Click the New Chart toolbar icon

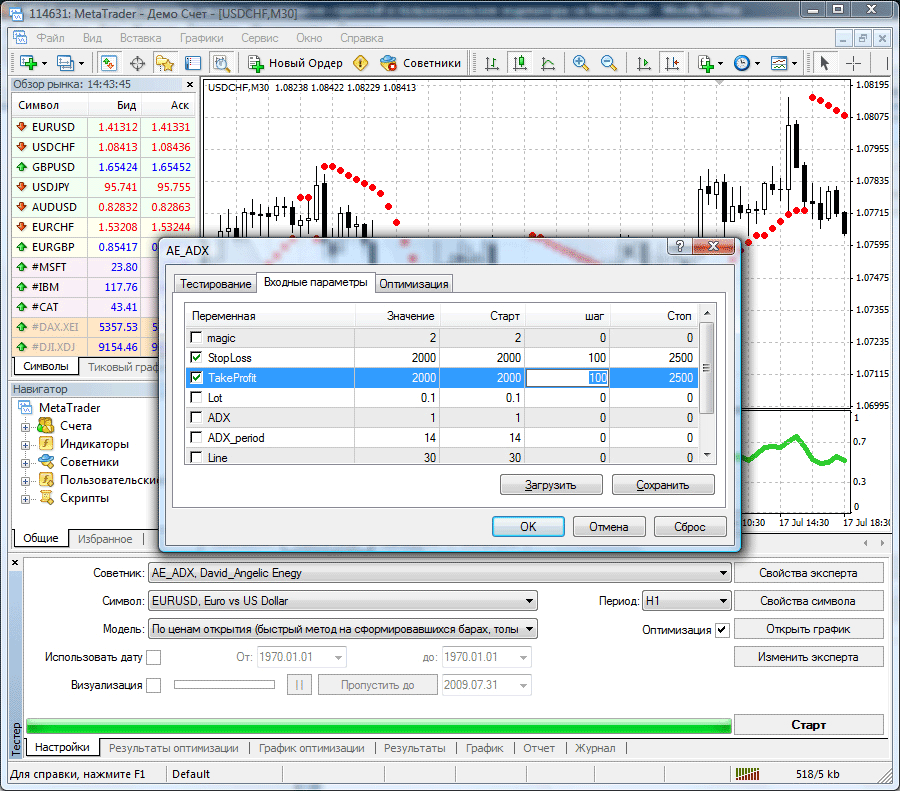28,63
